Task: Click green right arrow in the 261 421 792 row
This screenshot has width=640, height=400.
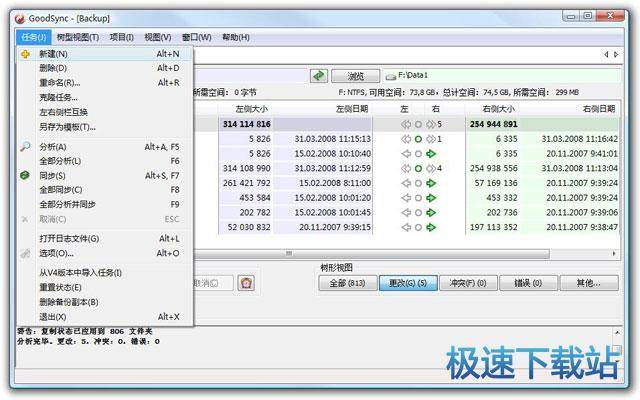Action: (x=431, y=183)
